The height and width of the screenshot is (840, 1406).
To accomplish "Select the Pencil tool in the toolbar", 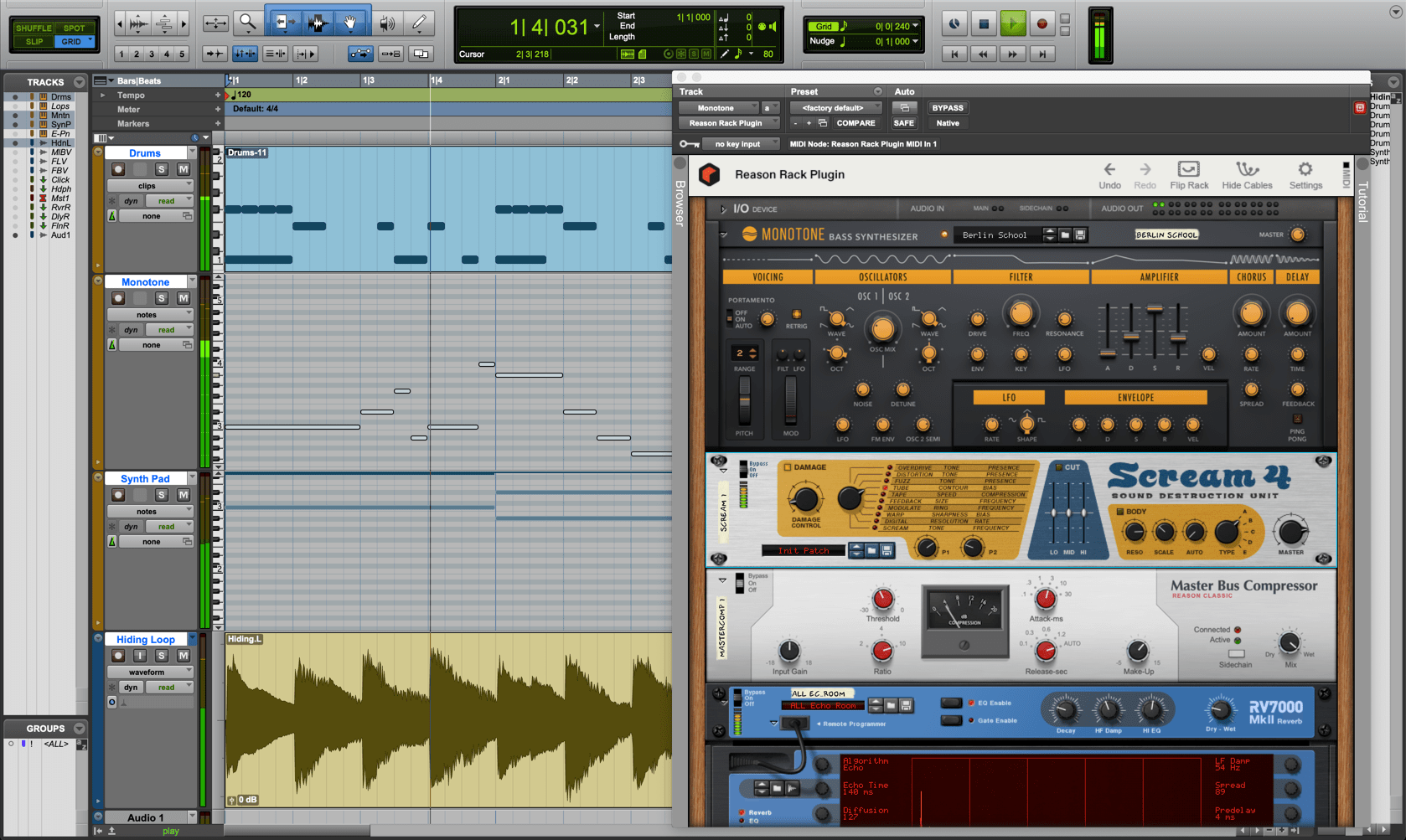I will coord(419,22).
